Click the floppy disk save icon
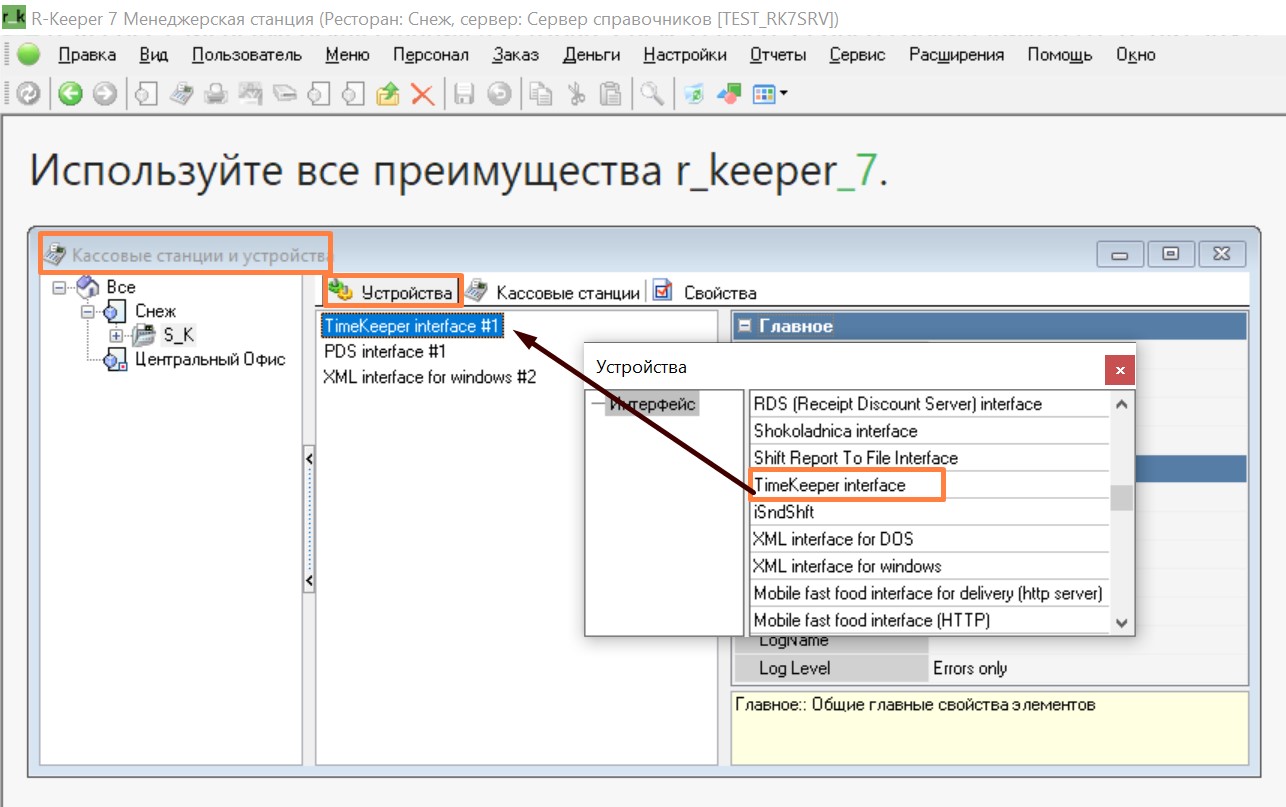 464,94
